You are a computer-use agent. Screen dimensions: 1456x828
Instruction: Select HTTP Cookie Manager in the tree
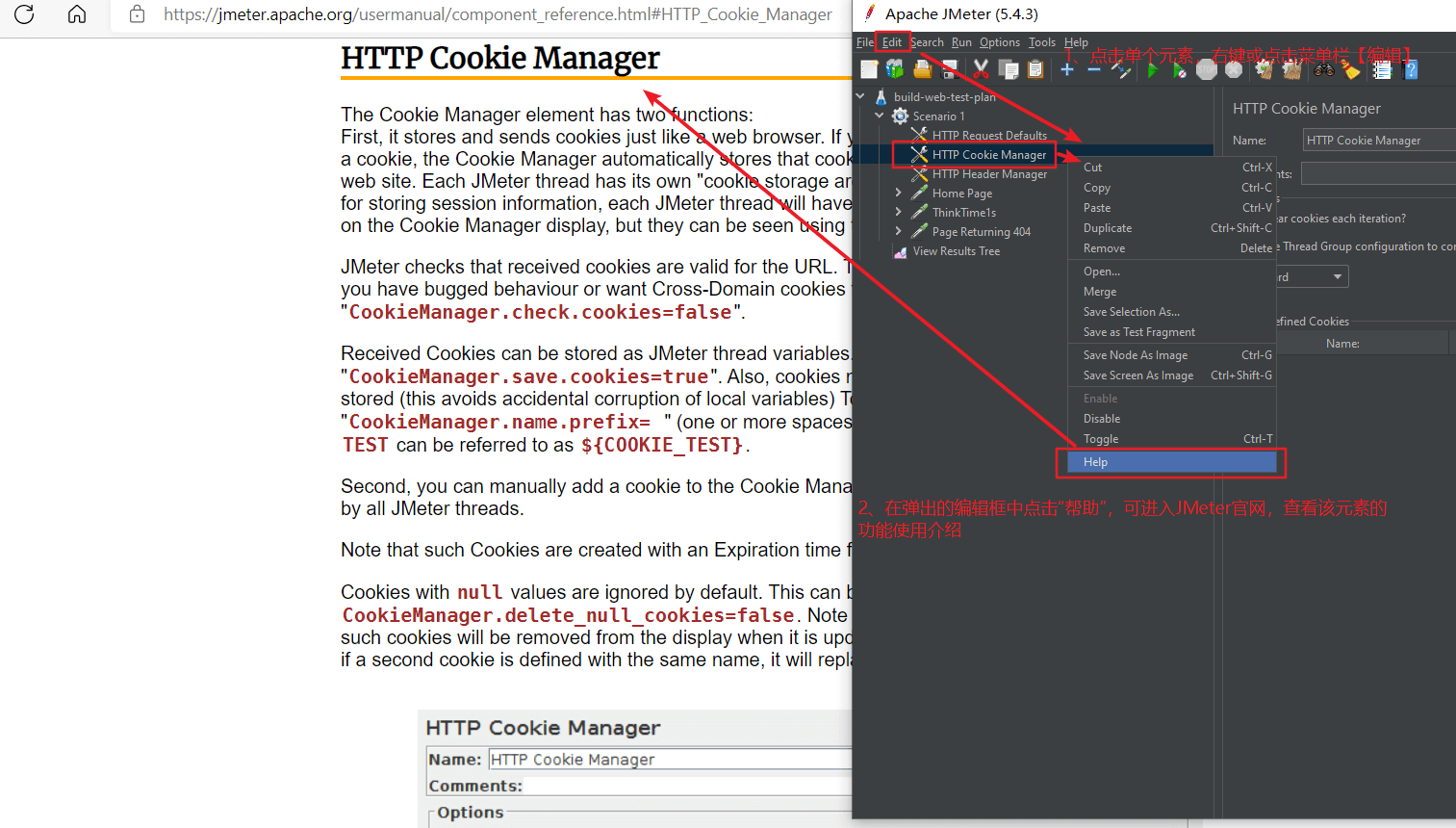(x=988, y=154)
